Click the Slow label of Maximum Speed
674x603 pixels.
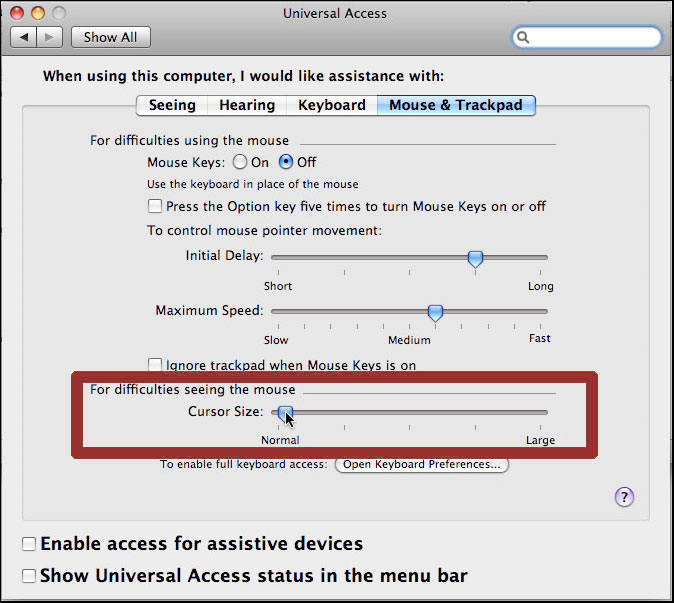(276, 340)
